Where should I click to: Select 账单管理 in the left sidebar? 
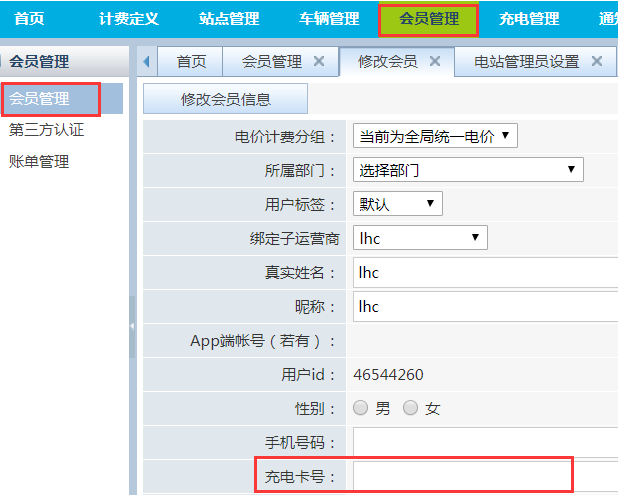click(39, 162)
